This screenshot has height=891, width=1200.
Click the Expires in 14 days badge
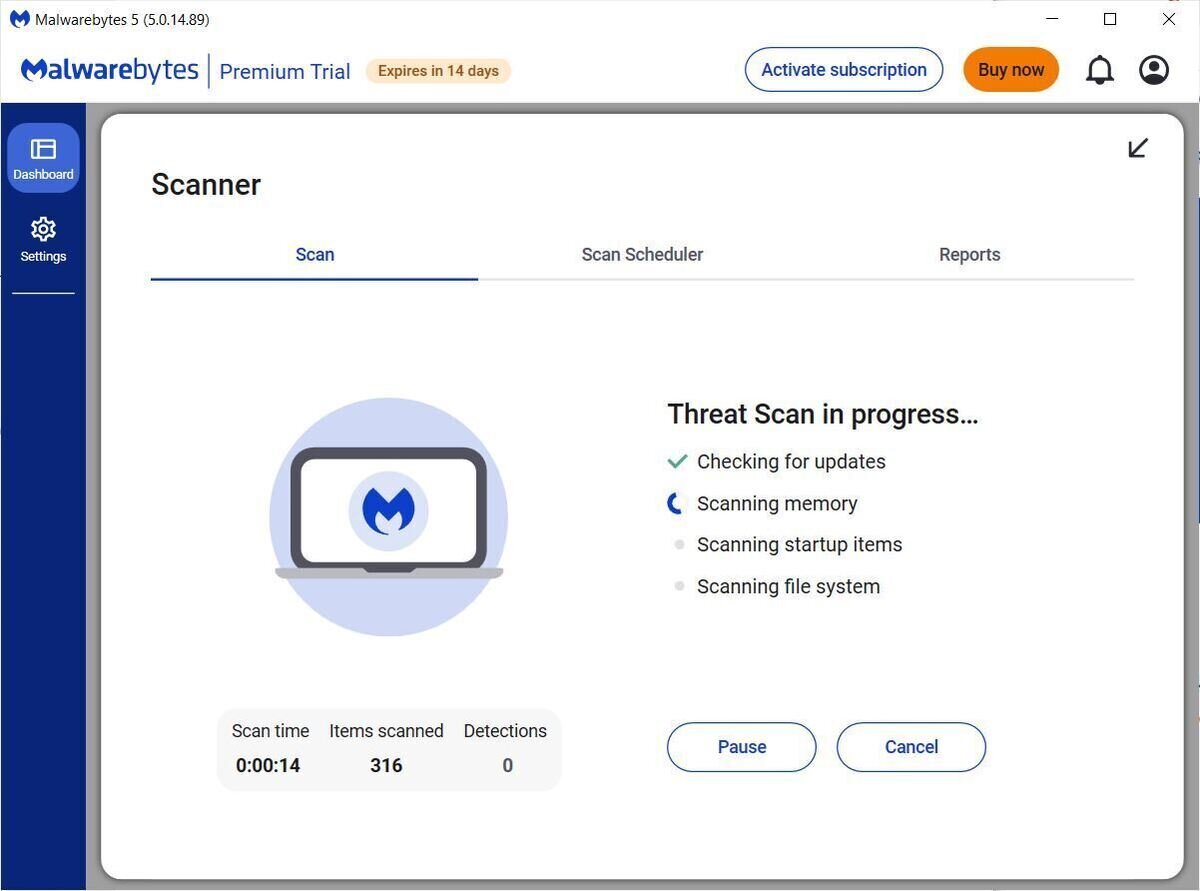click(x=438, y=71)
